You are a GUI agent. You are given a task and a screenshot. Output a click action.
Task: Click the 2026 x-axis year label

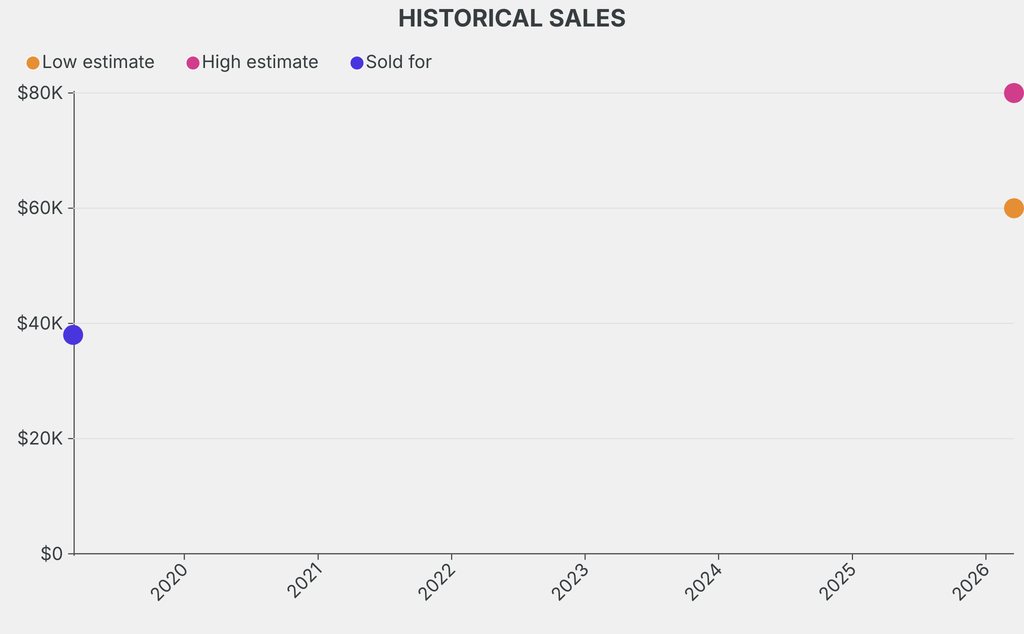[x=973, y=580]
